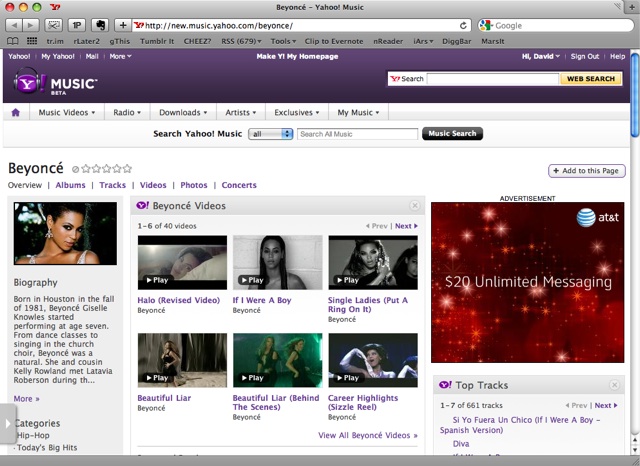Screen dimensions: 640x466
Task: Click the scissors web clip toolbar icon
Action: point(53,25)
